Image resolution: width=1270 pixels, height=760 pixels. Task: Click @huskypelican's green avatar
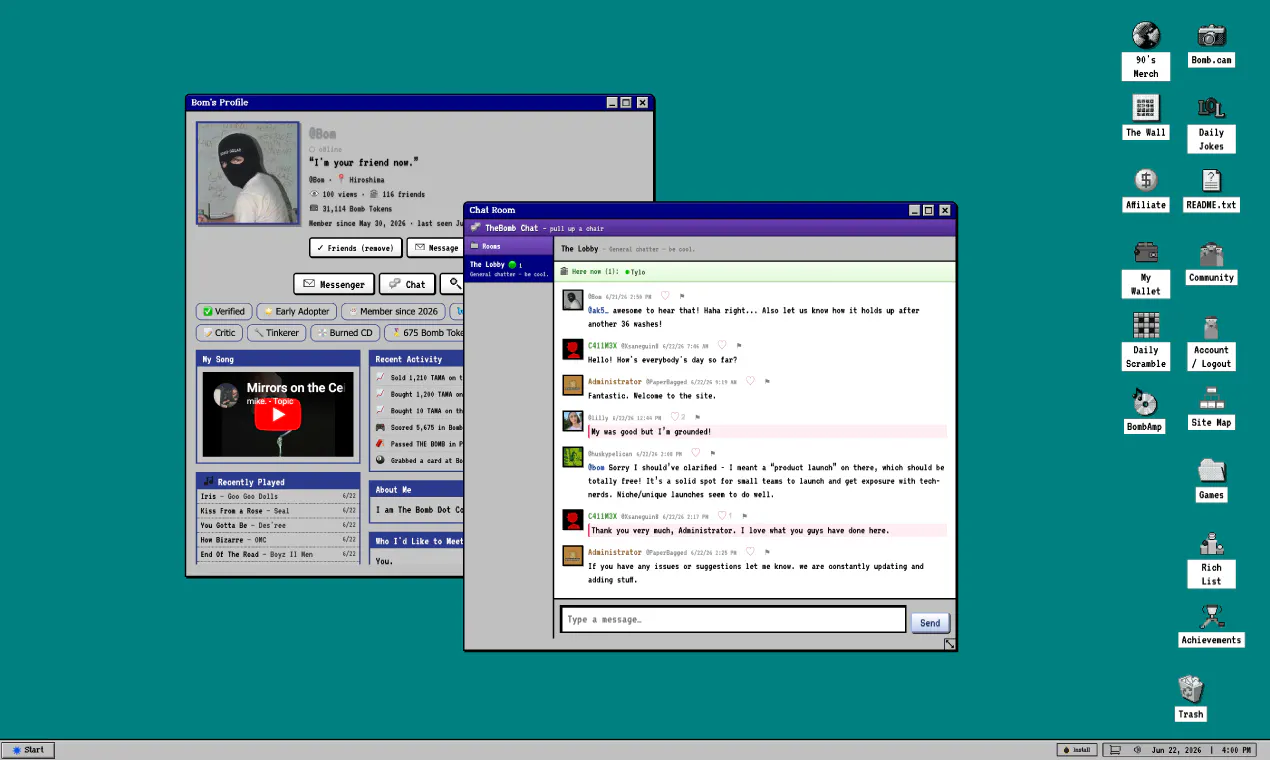573,457
